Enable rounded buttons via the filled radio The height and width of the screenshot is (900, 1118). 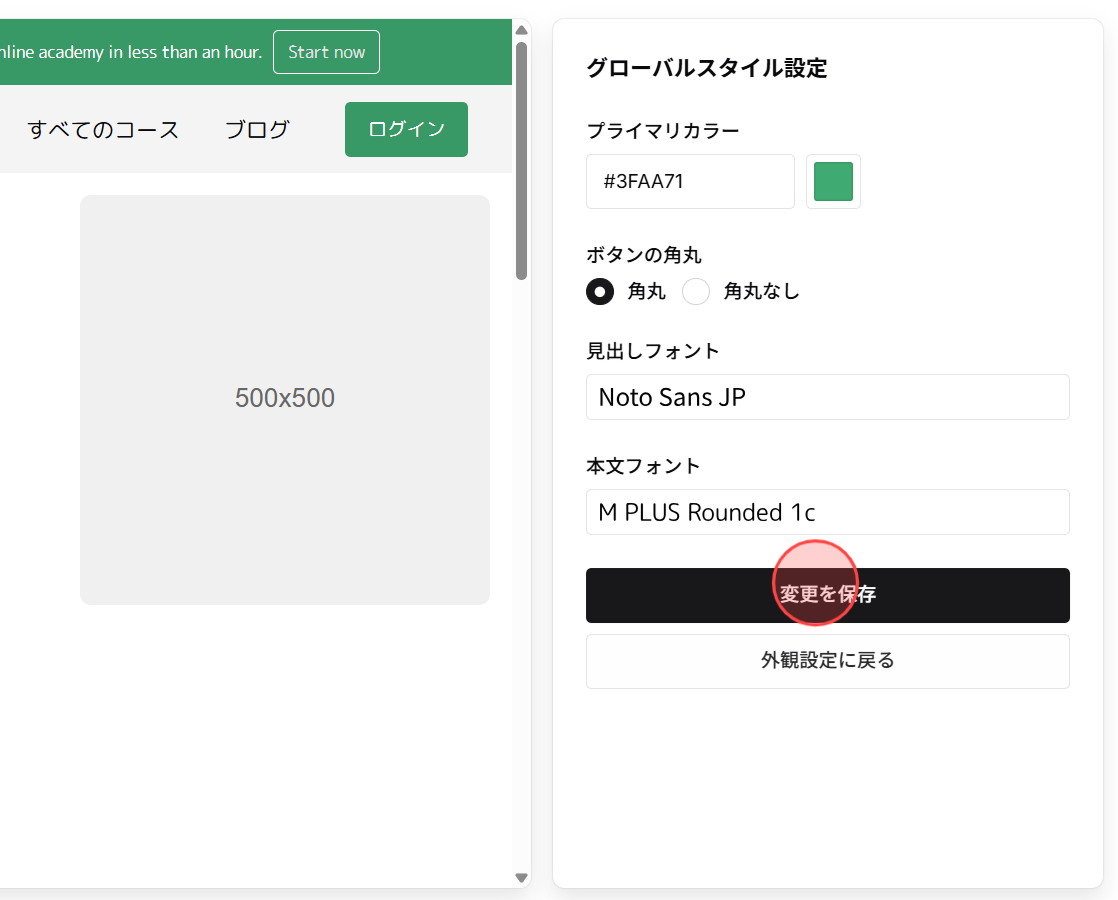tap(600, 291)
